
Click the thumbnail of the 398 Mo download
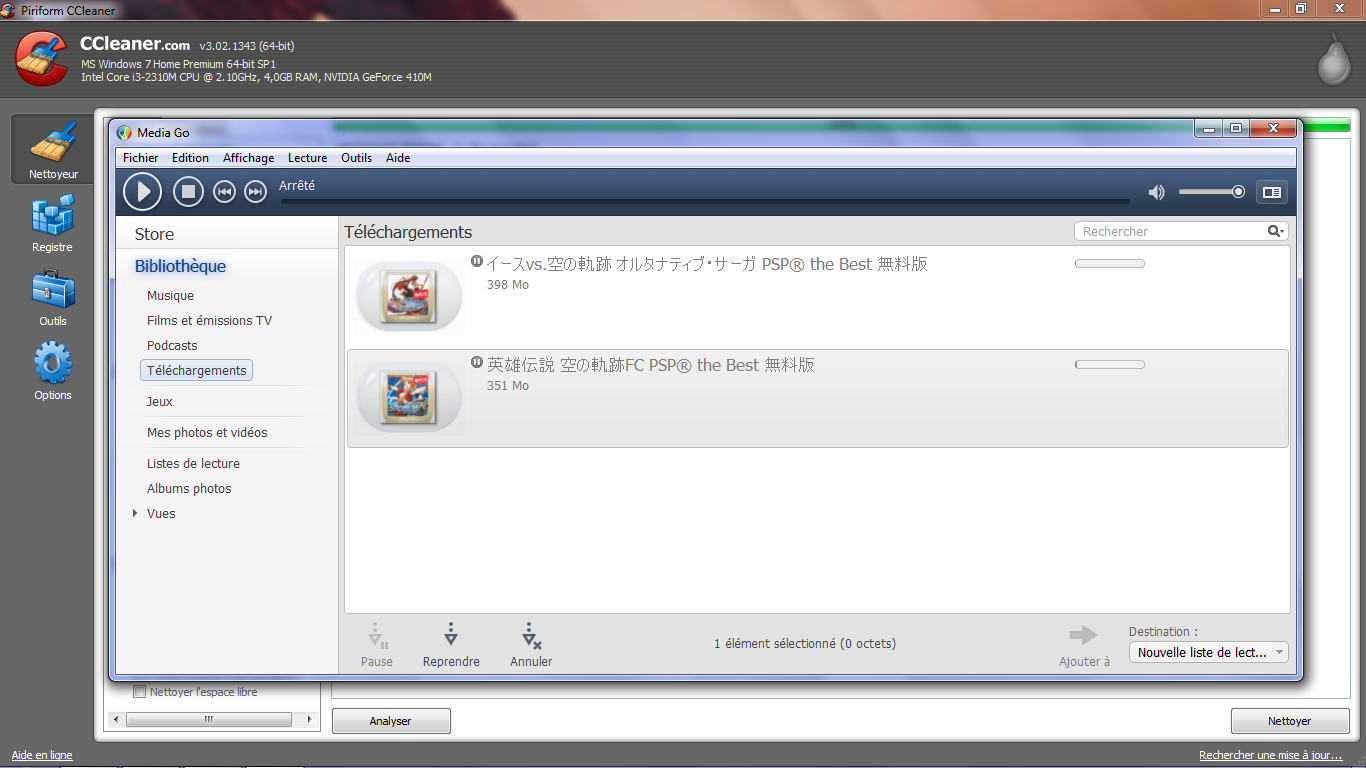click(409, 296)
